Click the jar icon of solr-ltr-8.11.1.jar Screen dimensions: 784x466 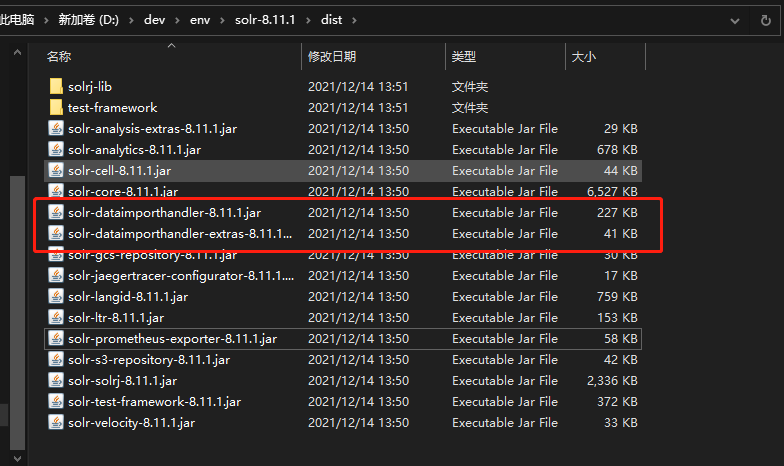pyautogui.click(x=56, y=318)
